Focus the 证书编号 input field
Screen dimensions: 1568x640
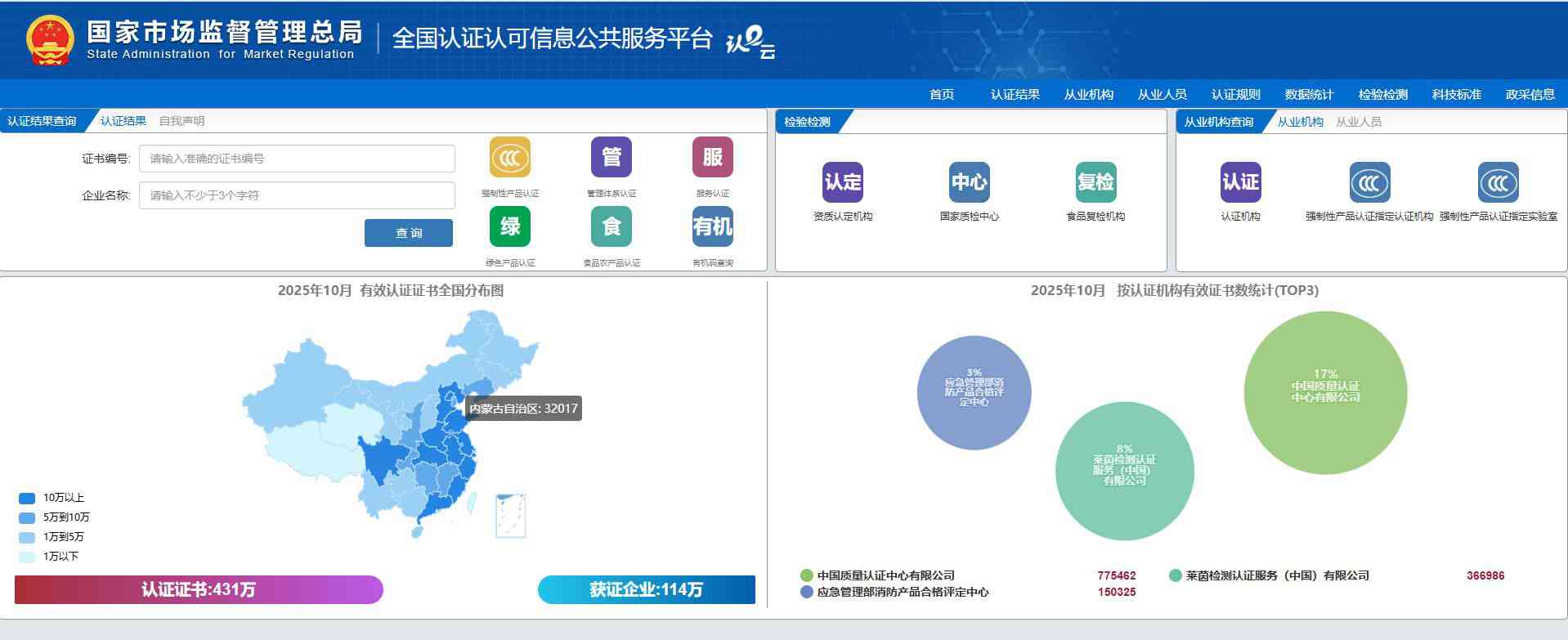[x=297, y=159]
